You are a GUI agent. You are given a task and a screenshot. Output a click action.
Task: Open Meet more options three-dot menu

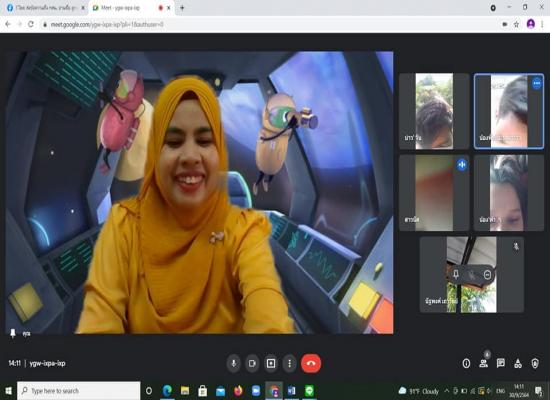(289, 363)
